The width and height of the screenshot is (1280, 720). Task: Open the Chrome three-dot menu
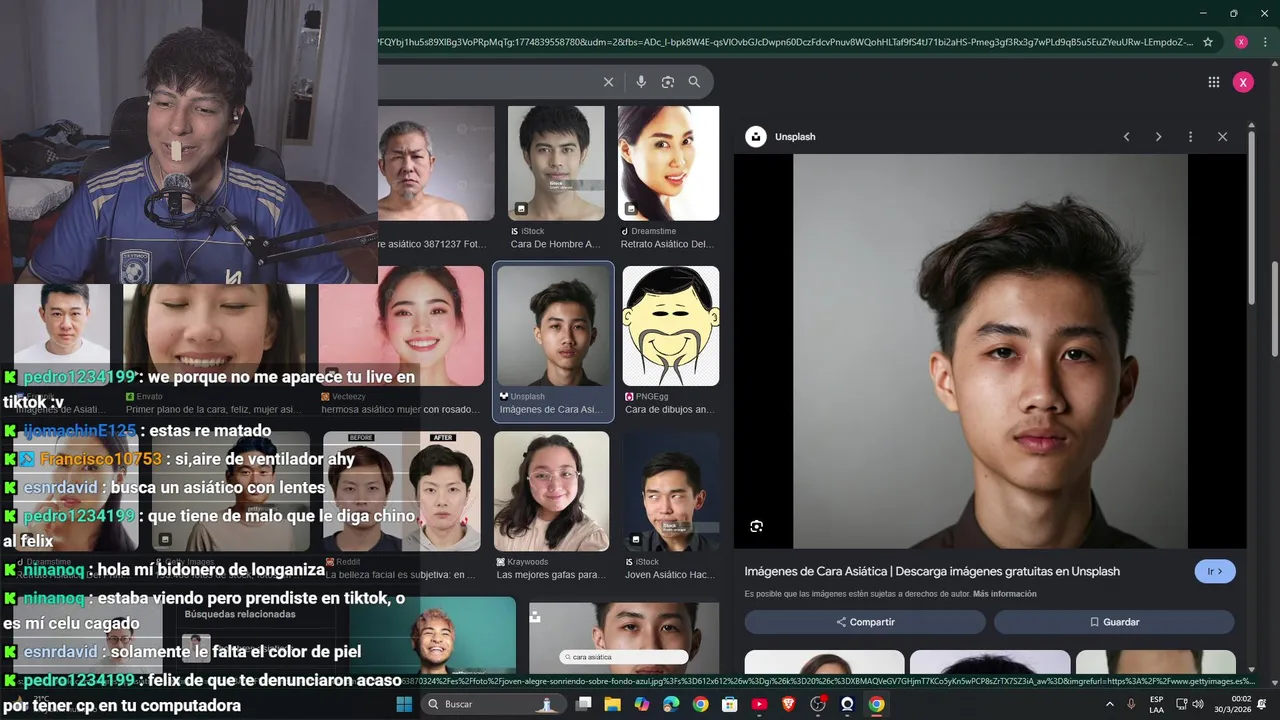coord(1263,42)
